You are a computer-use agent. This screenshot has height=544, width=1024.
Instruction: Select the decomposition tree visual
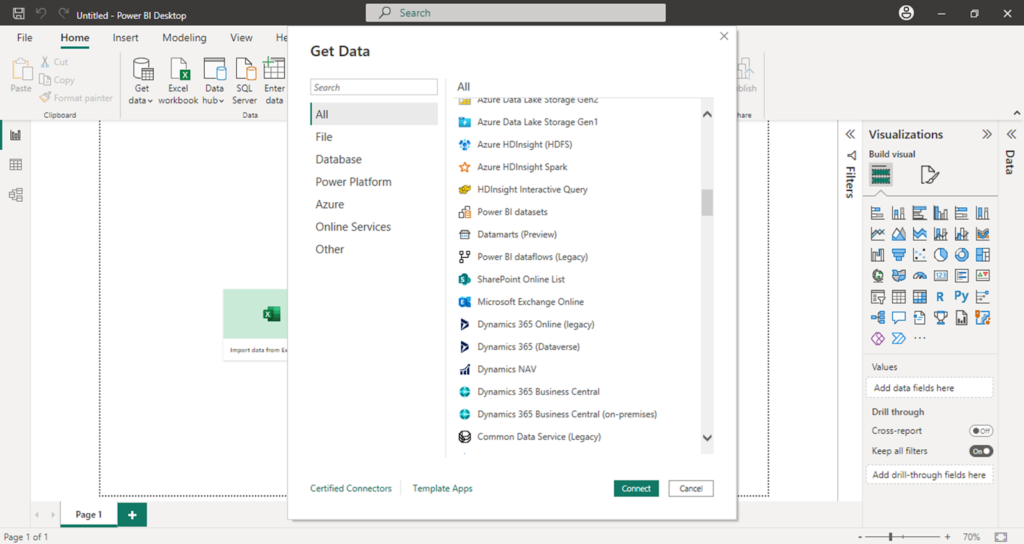(878, 318)
